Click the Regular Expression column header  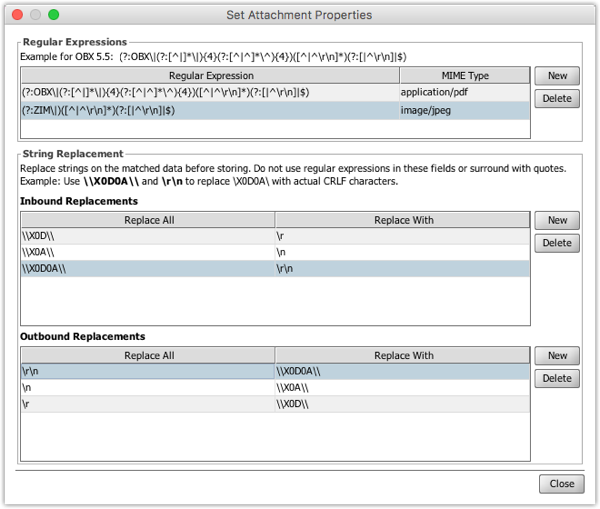[210, 76]
